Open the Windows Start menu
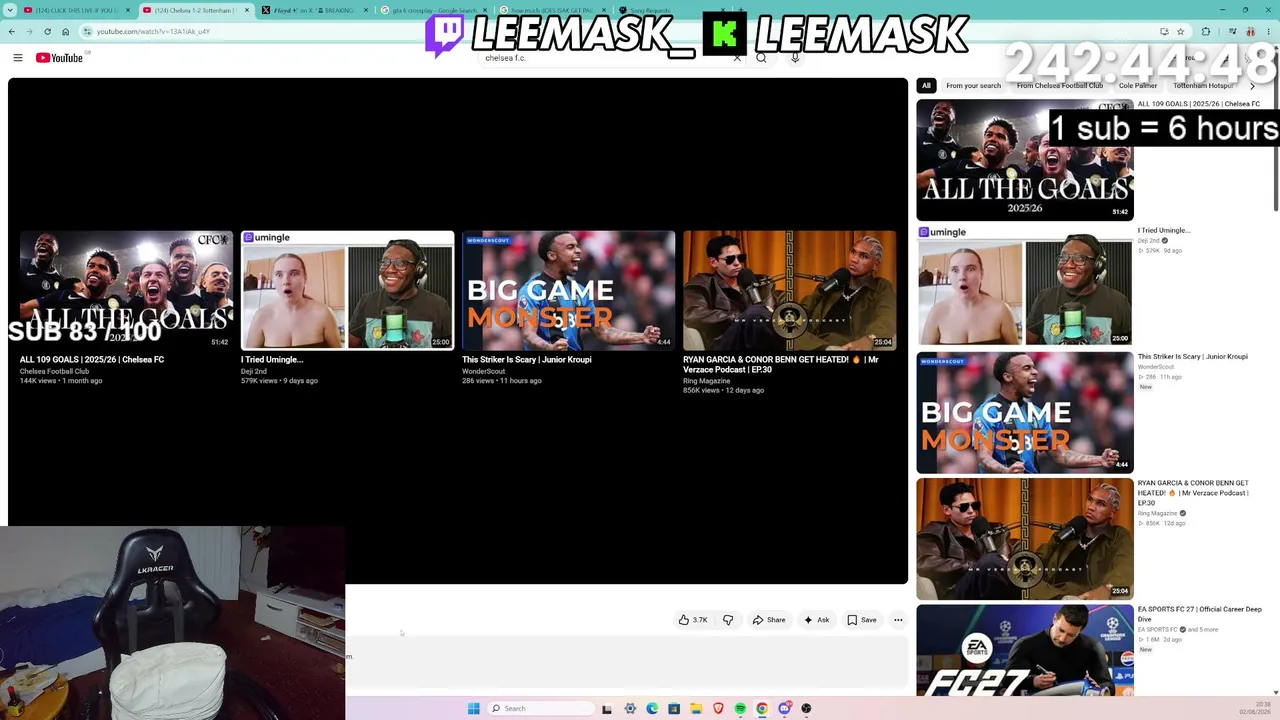This screenshot has width=1280, height=720. coord(474,709)
